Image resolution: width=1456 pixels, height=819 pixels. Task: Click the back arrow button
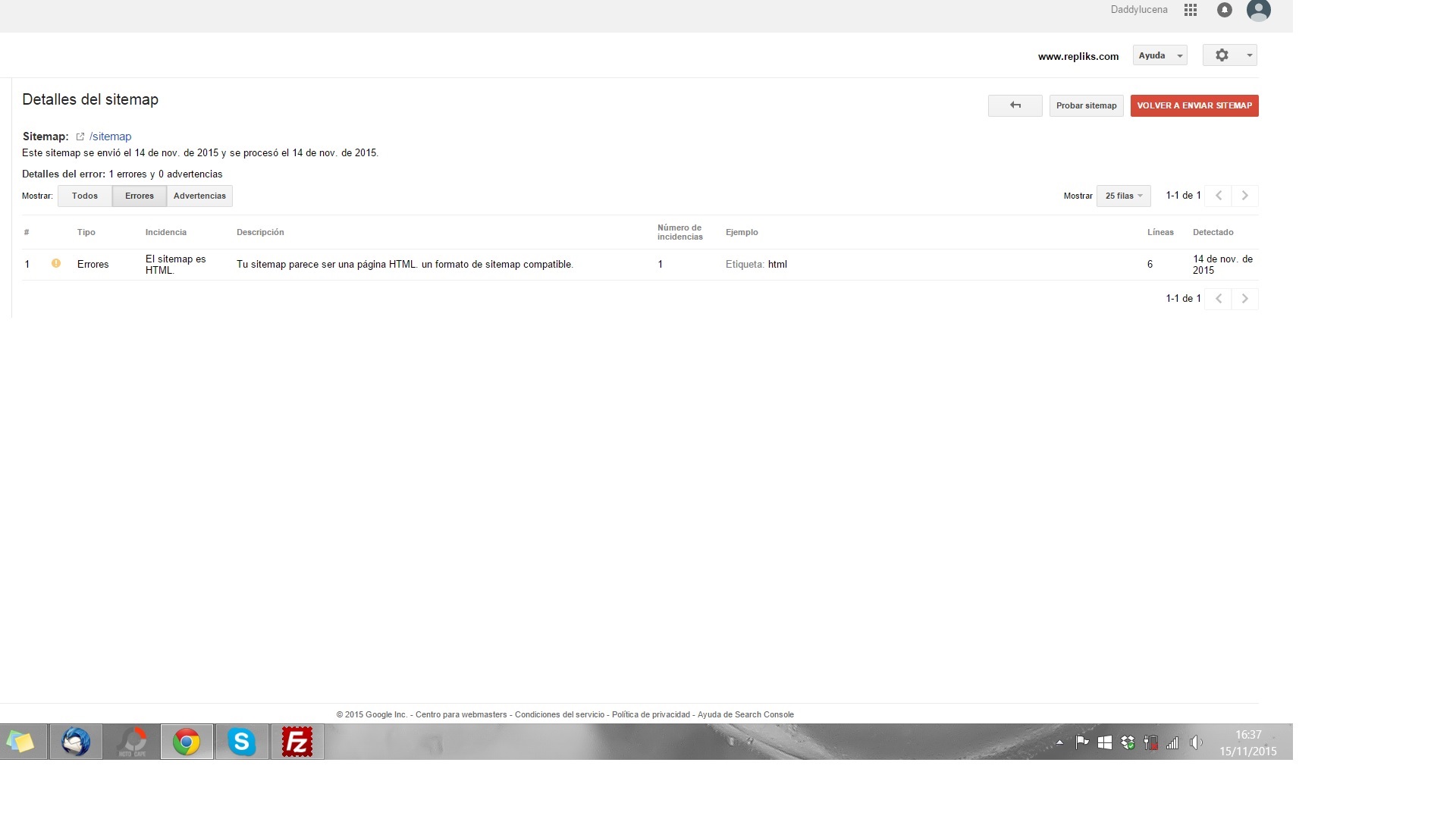click(x=1015, y=105)
